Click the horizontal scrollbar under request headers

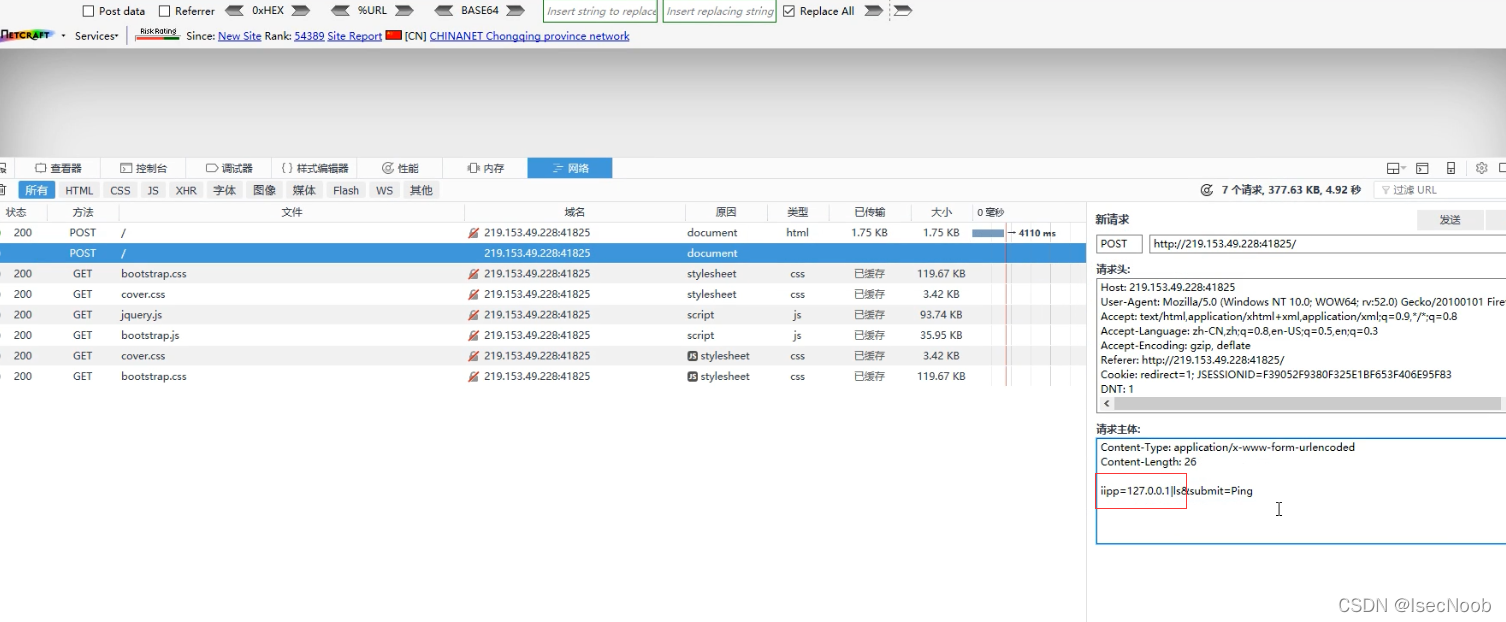[1307, 404]
